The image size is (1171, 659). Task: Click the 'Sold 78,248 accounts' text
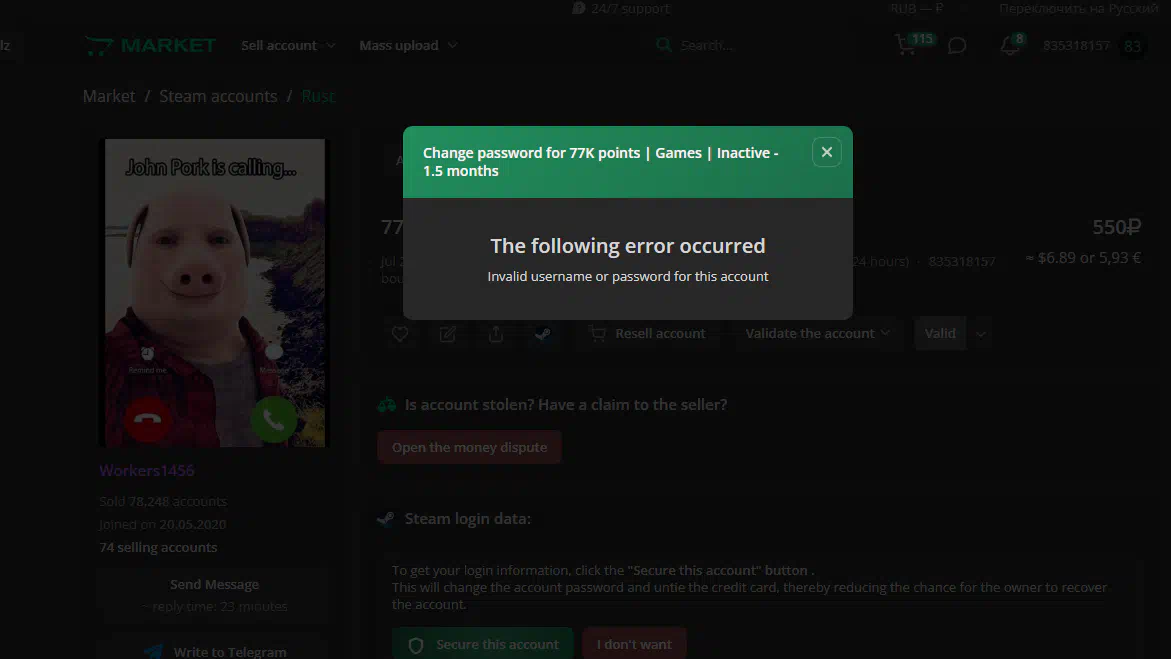click(x=163, y=501)
